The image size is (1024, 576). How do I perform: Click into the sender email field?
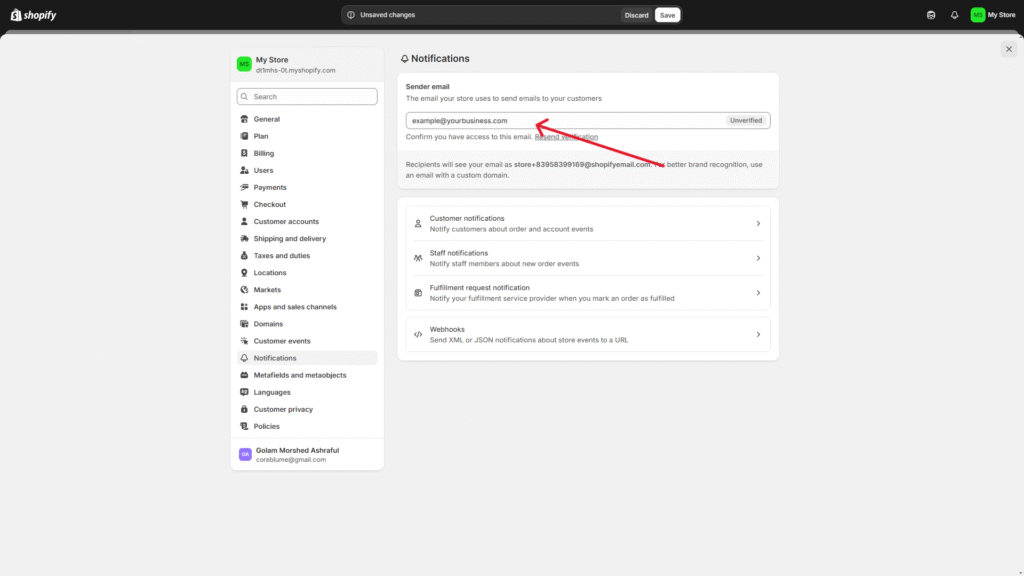560,120
